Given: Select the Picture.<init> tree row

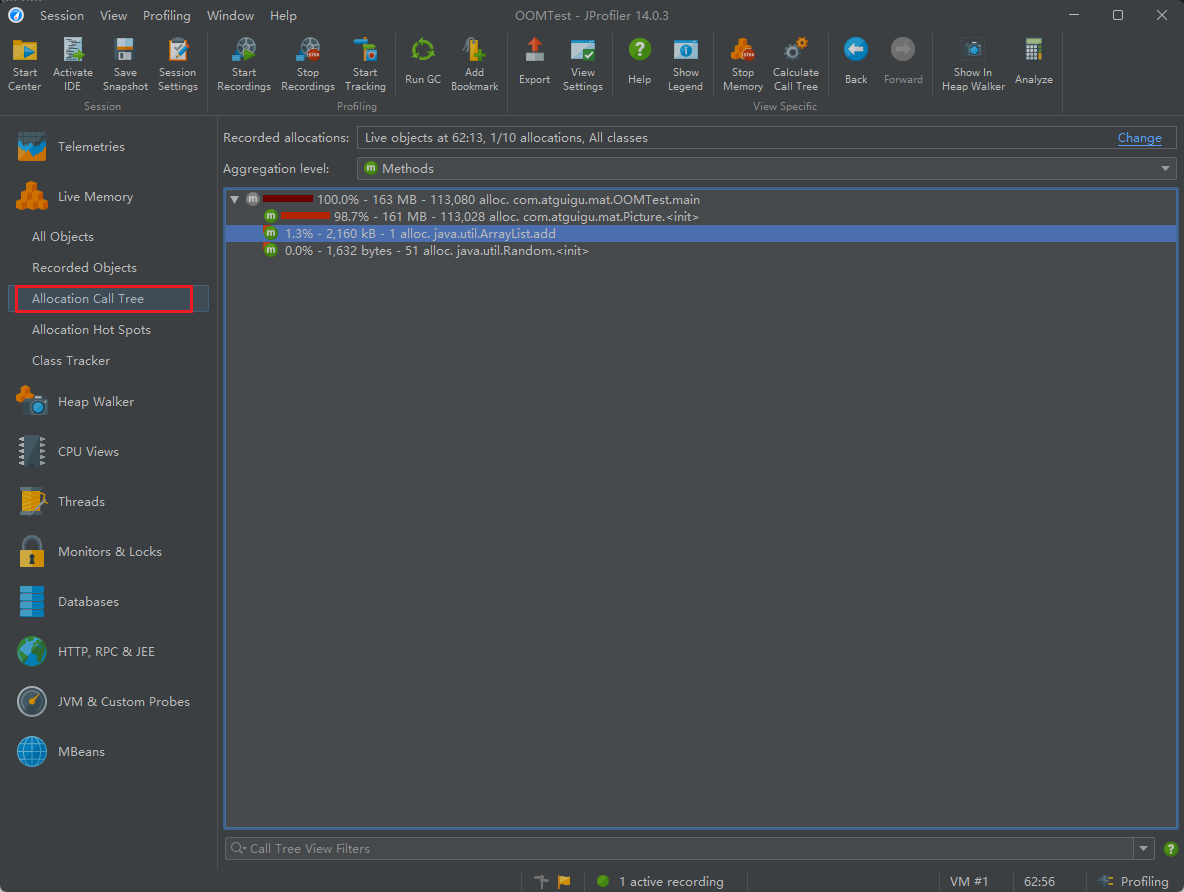Looking at the screenshot, I should [701, 217].
